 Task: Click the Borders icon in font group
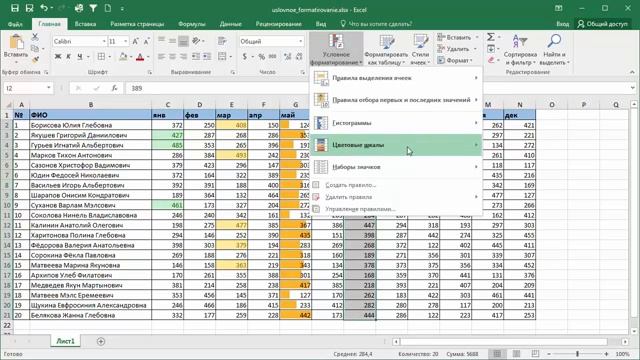pyautogui.click(x=101, y=57)
